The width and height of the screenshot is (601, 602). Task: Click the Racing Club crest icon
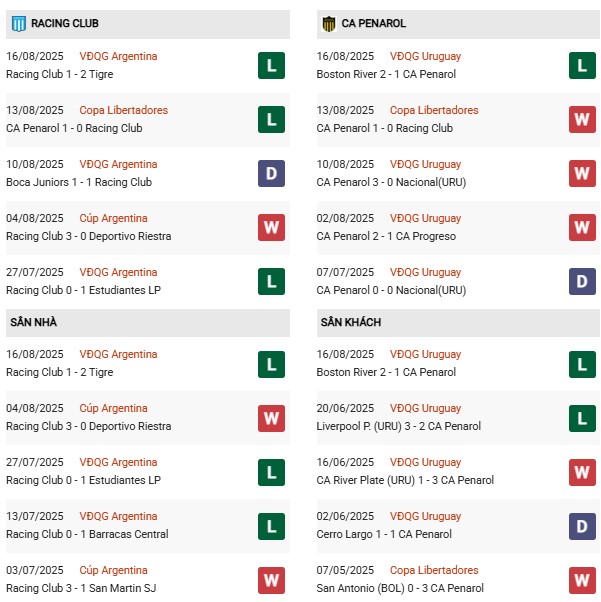coord(17,23)
